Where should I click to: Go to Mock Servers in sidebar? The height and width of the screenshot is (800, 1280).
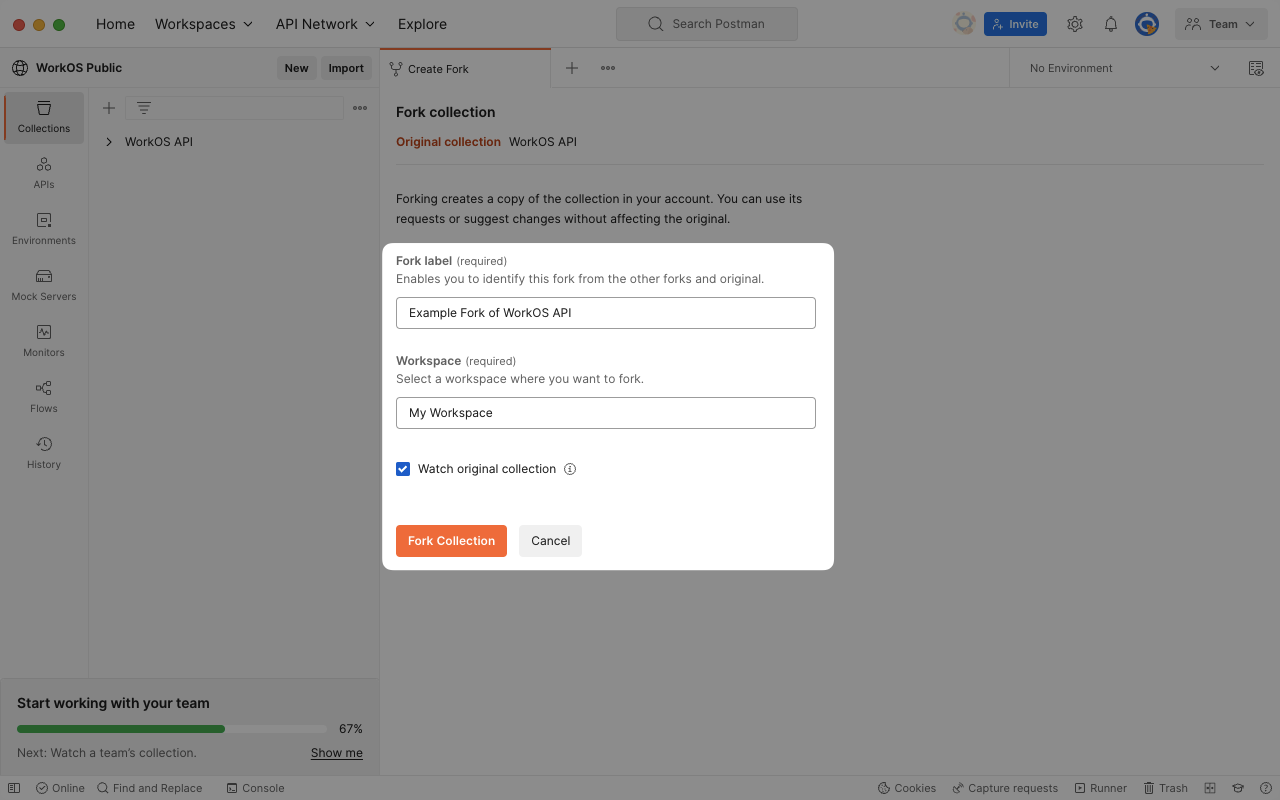(44, 285)
